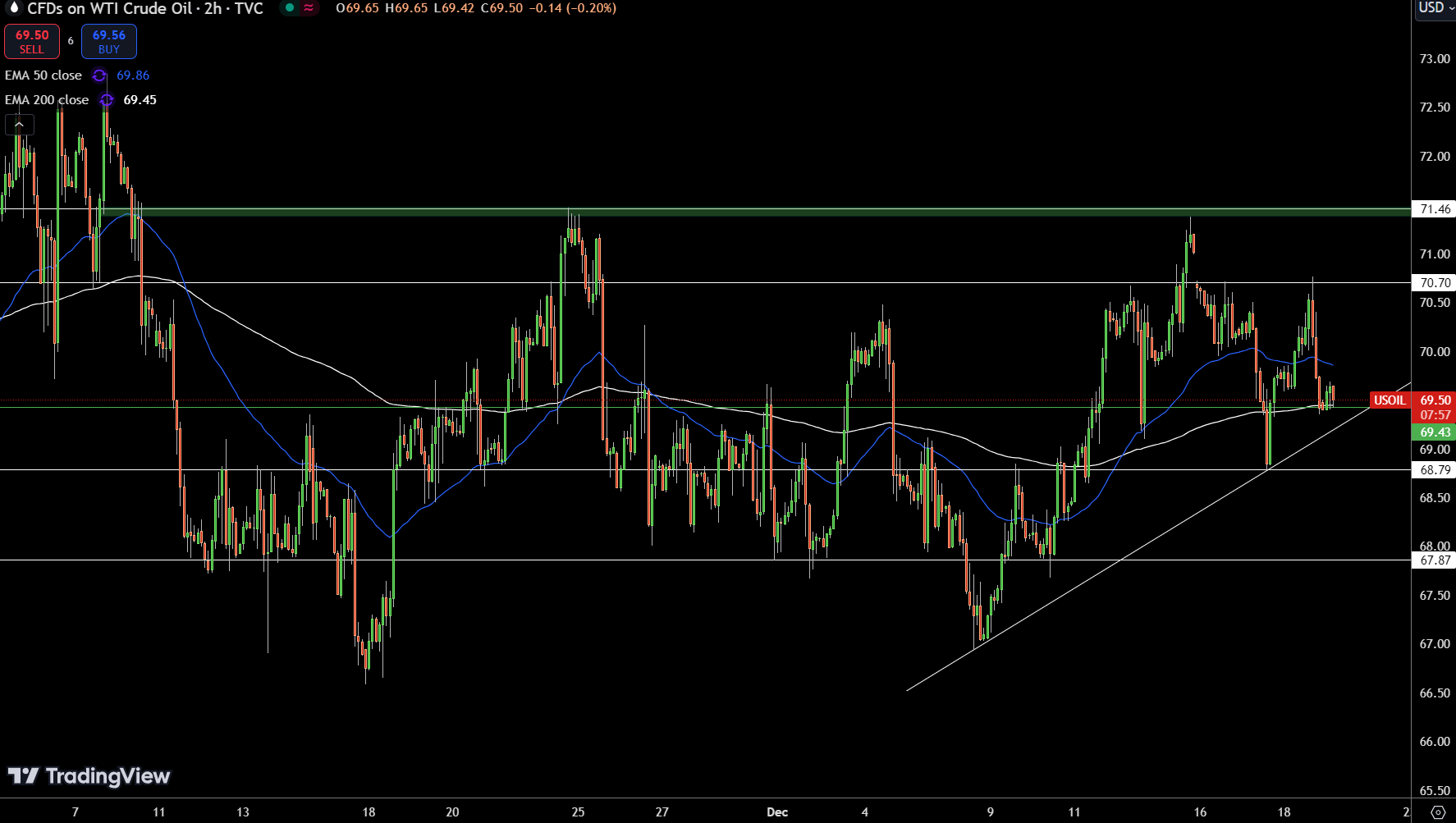The height and width of the screenshot is (823, 1456).
Task: Click the EMA 200 refresh icon
Action: [106, 100]
